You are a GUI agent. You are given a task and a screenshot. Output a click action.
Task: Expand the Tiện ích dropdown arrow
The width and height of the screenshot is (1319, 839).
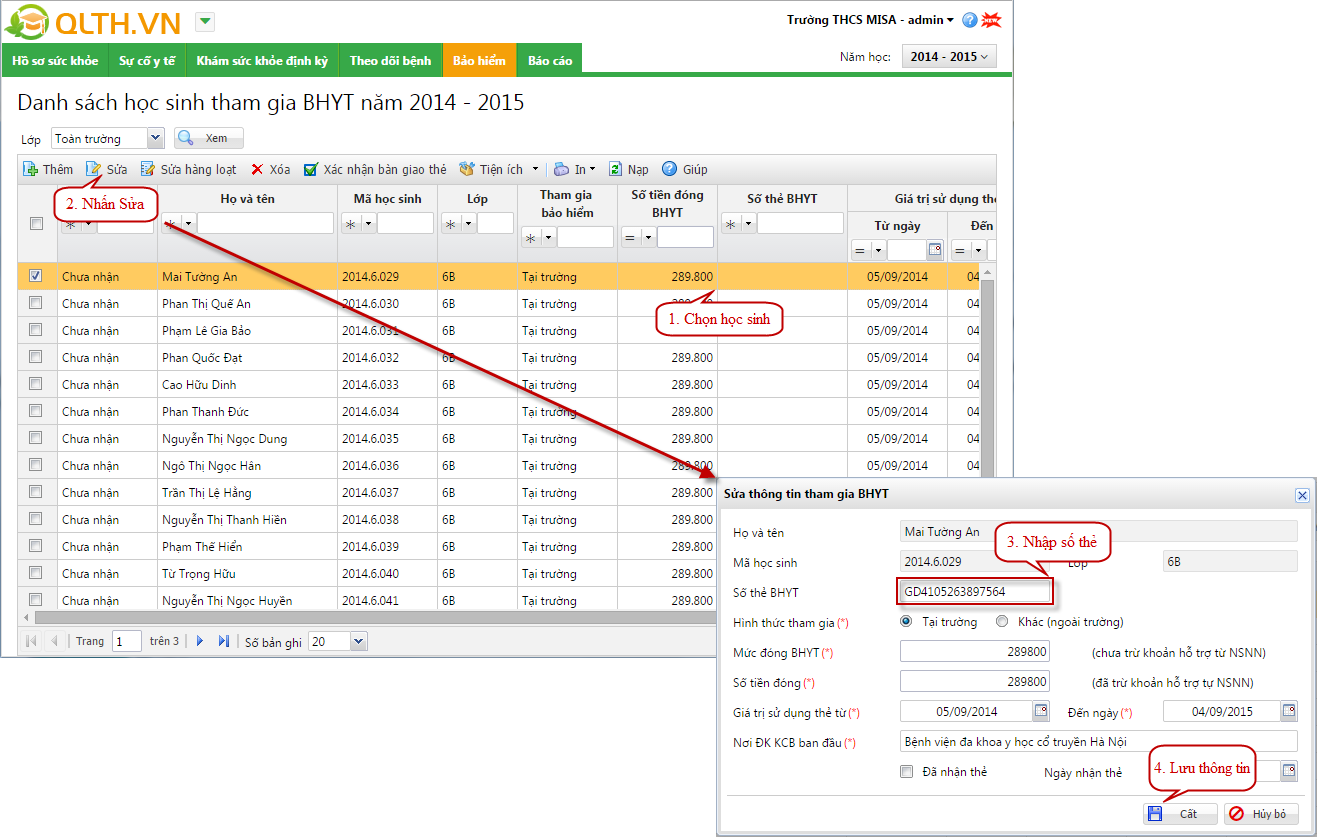click(x=535, y=169)
